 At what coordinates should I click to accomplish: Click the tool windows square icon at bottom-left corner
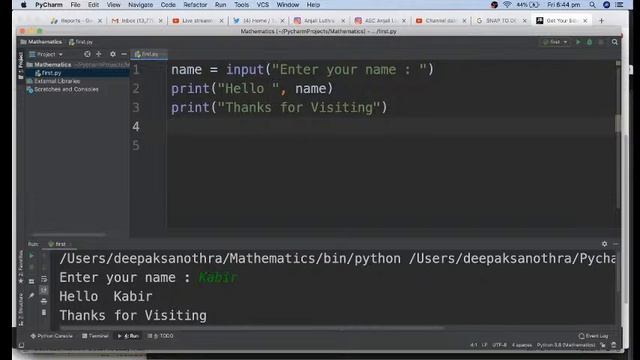pos(21,345)
